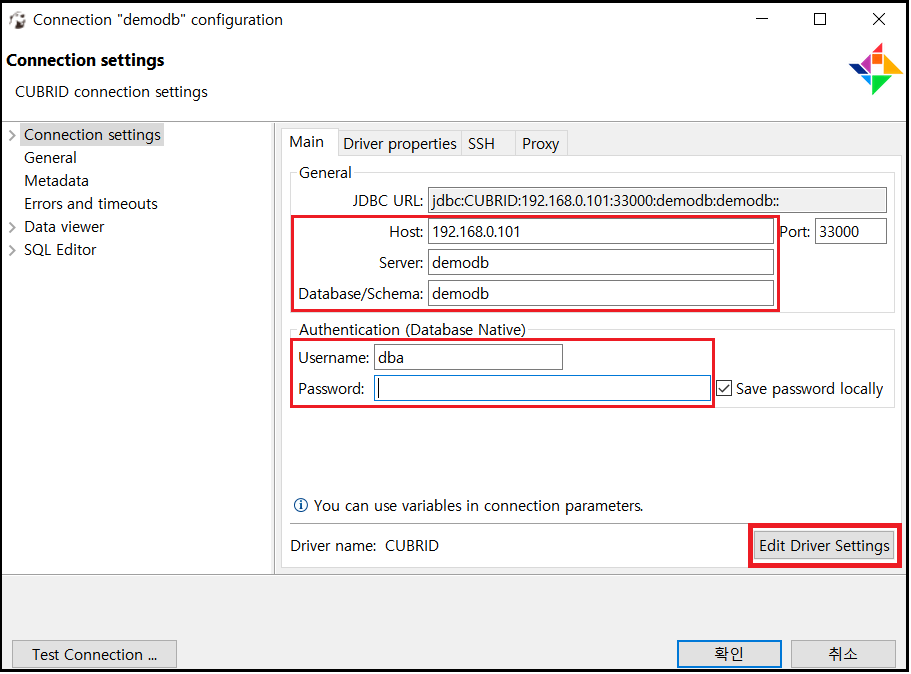Expand the Connection settings tree node
911x674 pixels.
(x=12, y=135)
